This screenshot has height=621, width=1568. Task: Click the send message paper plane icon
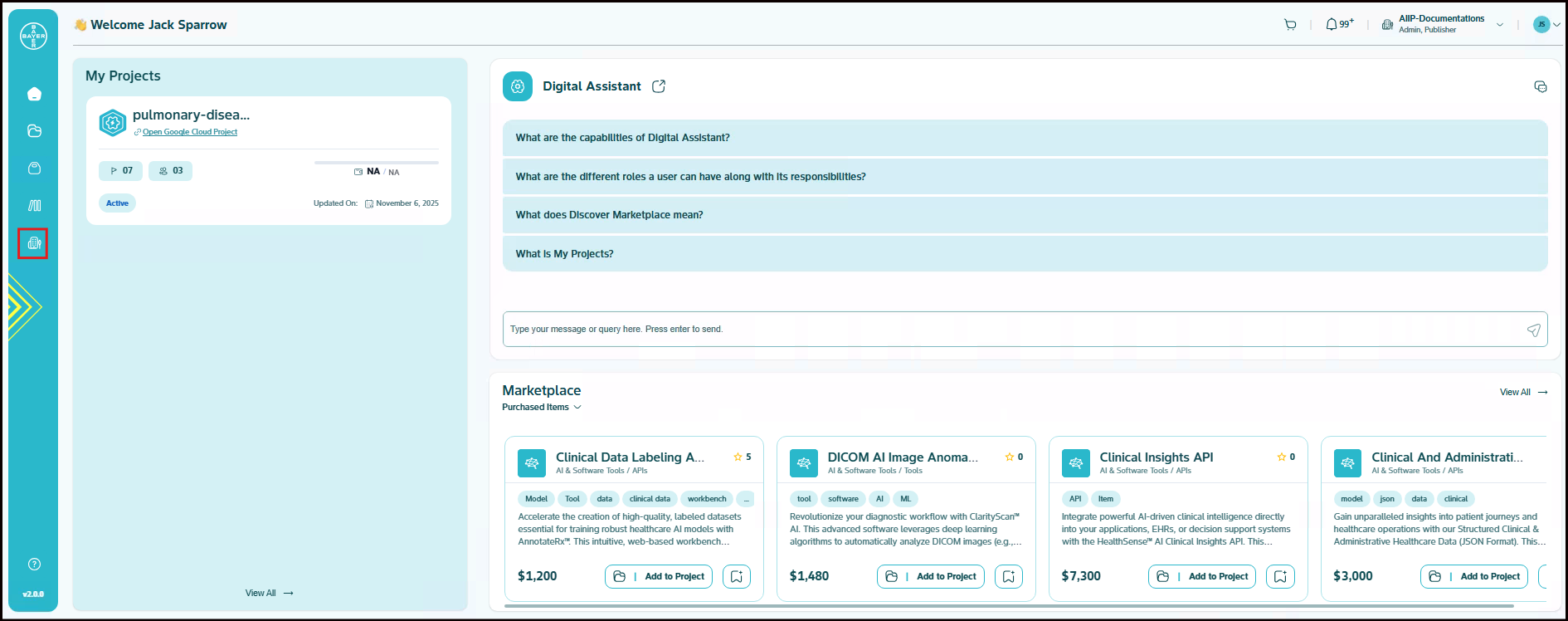point(1533,330)
